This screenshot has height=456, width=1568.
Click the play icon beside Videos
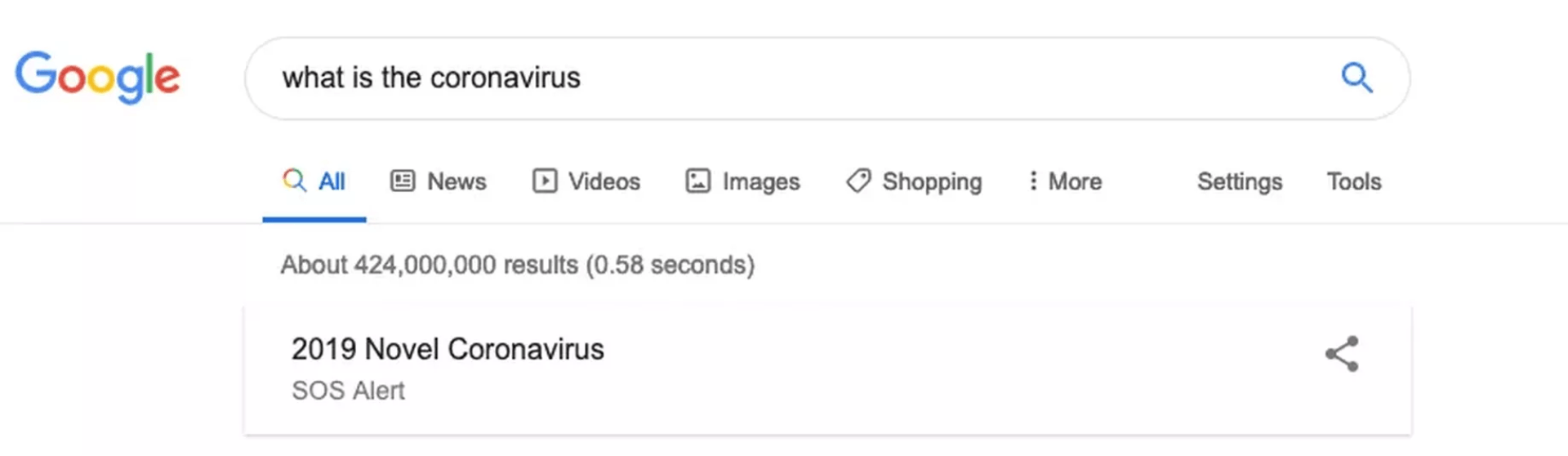click(x=545, y=181)
